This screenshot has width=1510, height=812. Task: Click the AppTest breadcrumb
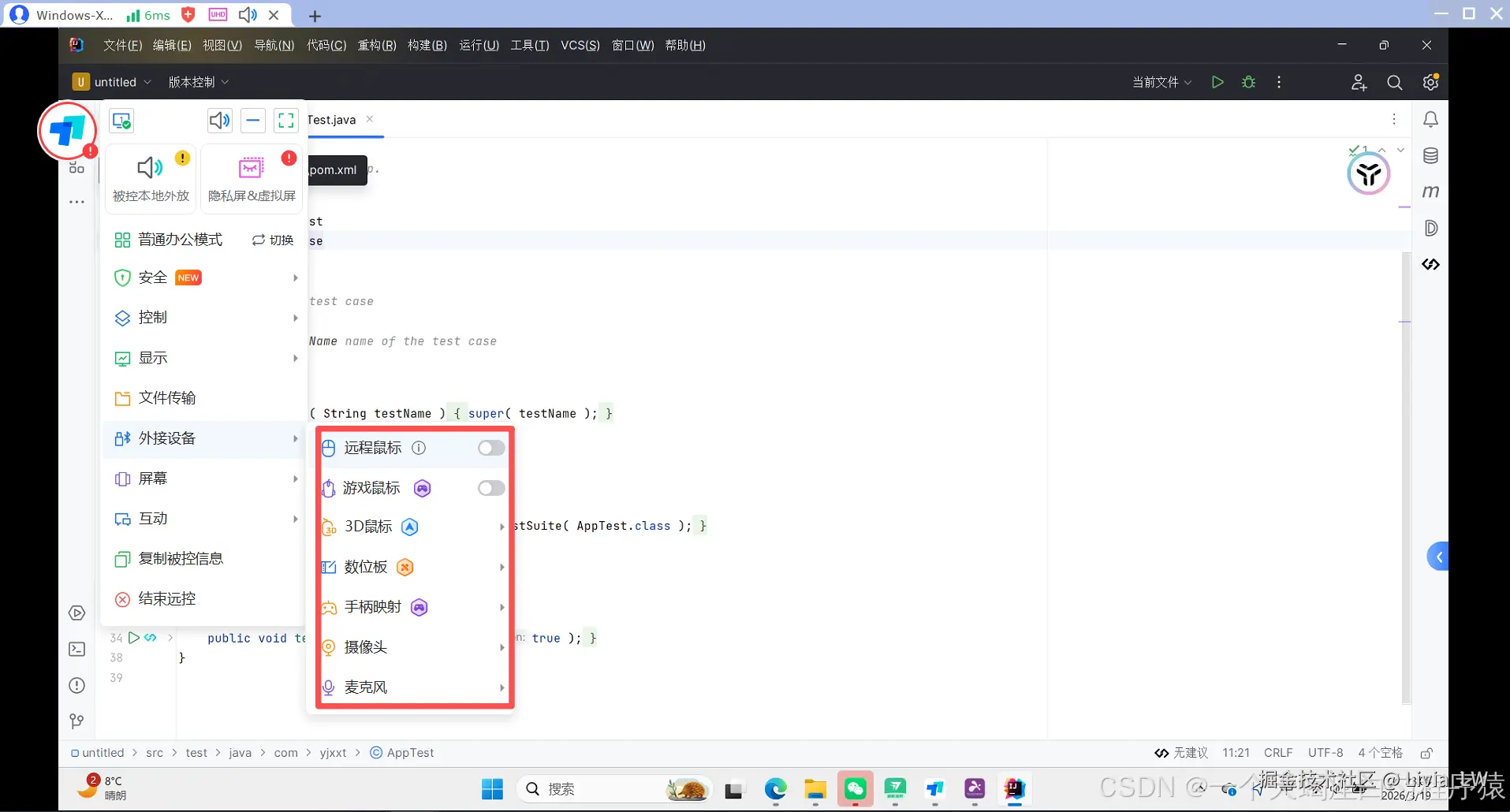402,753
